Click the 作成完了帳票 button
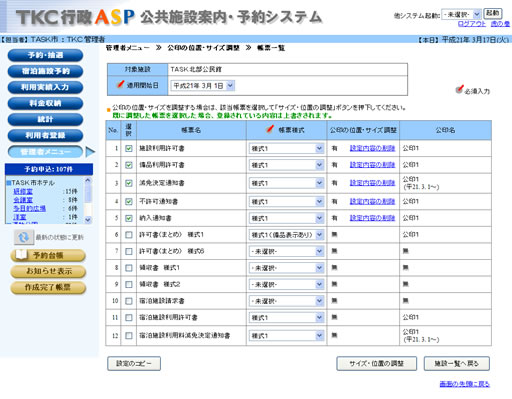 pos(48,287)
